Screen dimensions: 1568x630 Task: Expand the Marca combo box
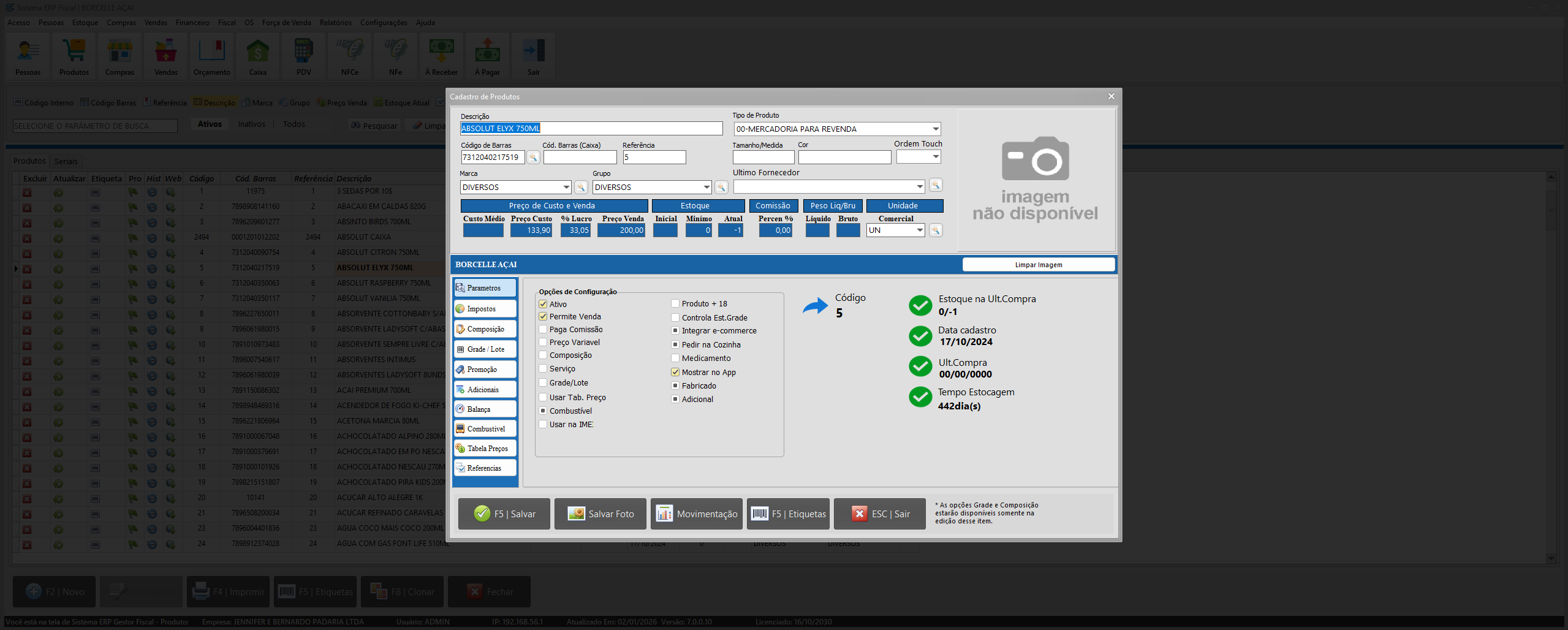(x=566, y=187)
